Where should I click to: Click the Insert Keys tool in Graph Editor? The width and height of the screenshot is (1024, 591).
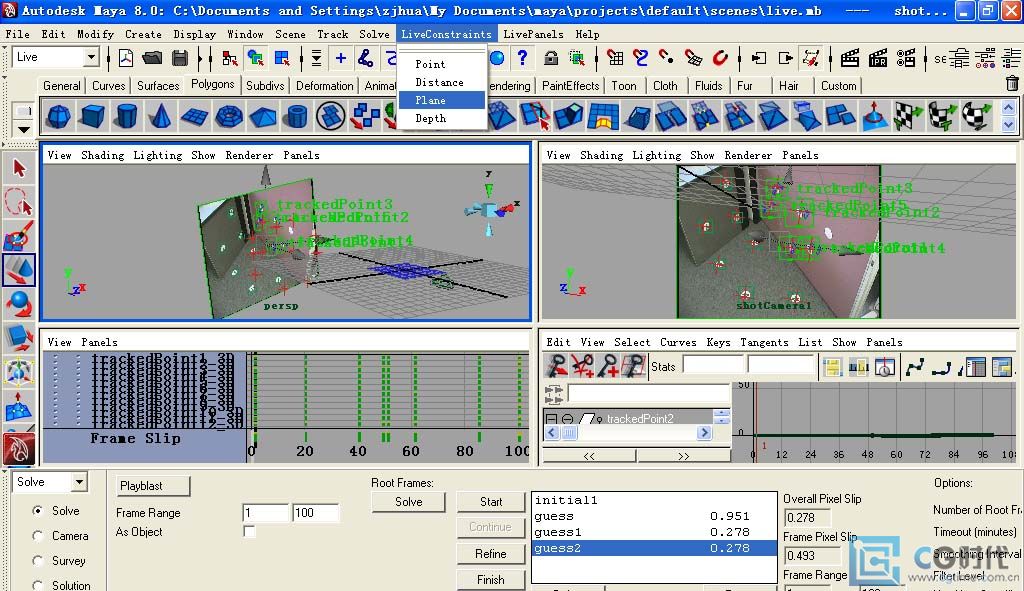point(583,366)
